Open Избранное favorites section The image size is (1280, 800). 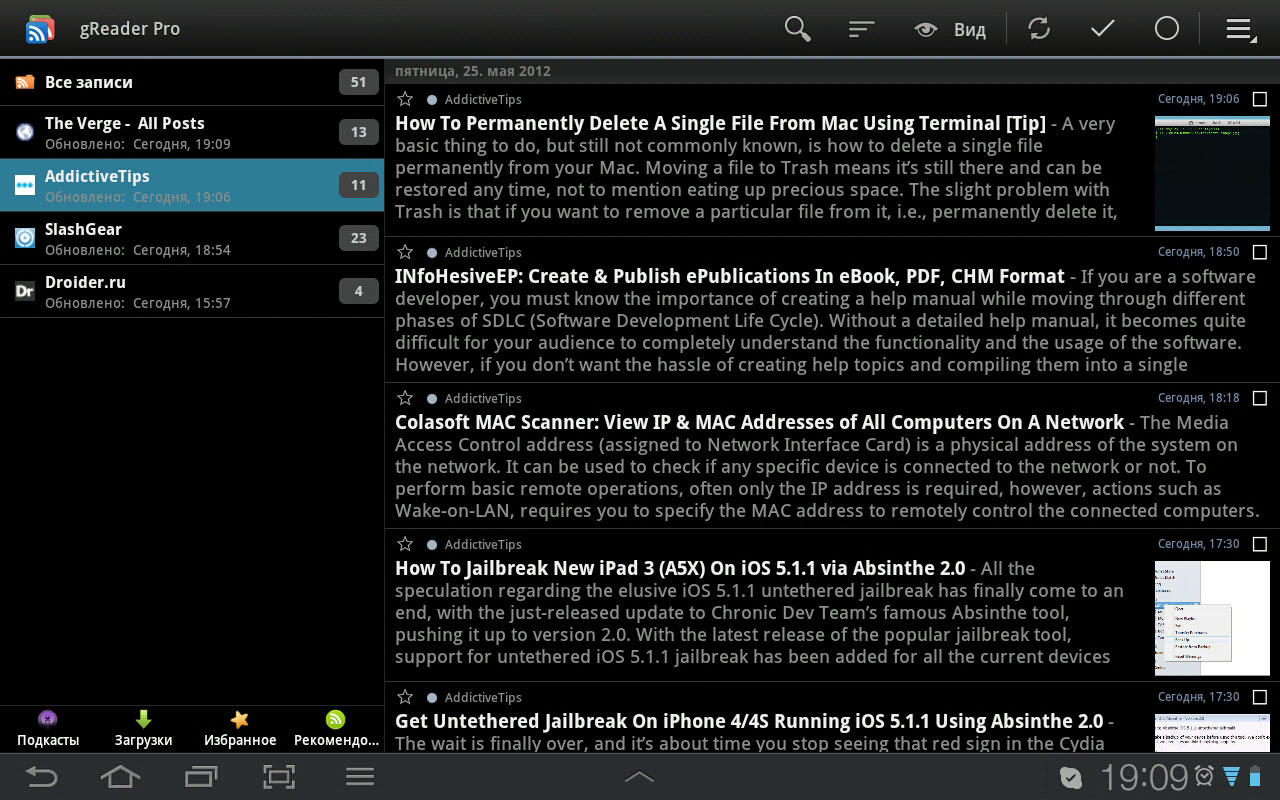pyautogui.click(x=240, y=729)
